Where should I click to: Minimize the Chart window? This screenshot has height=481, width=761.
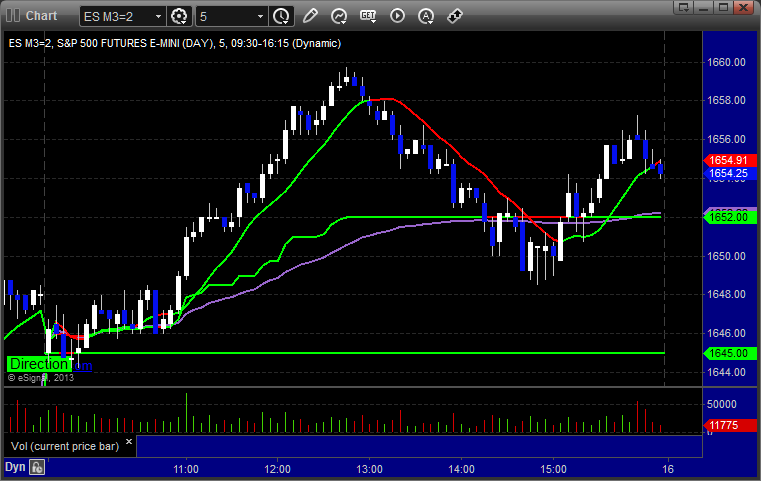(x=704, y=7)
